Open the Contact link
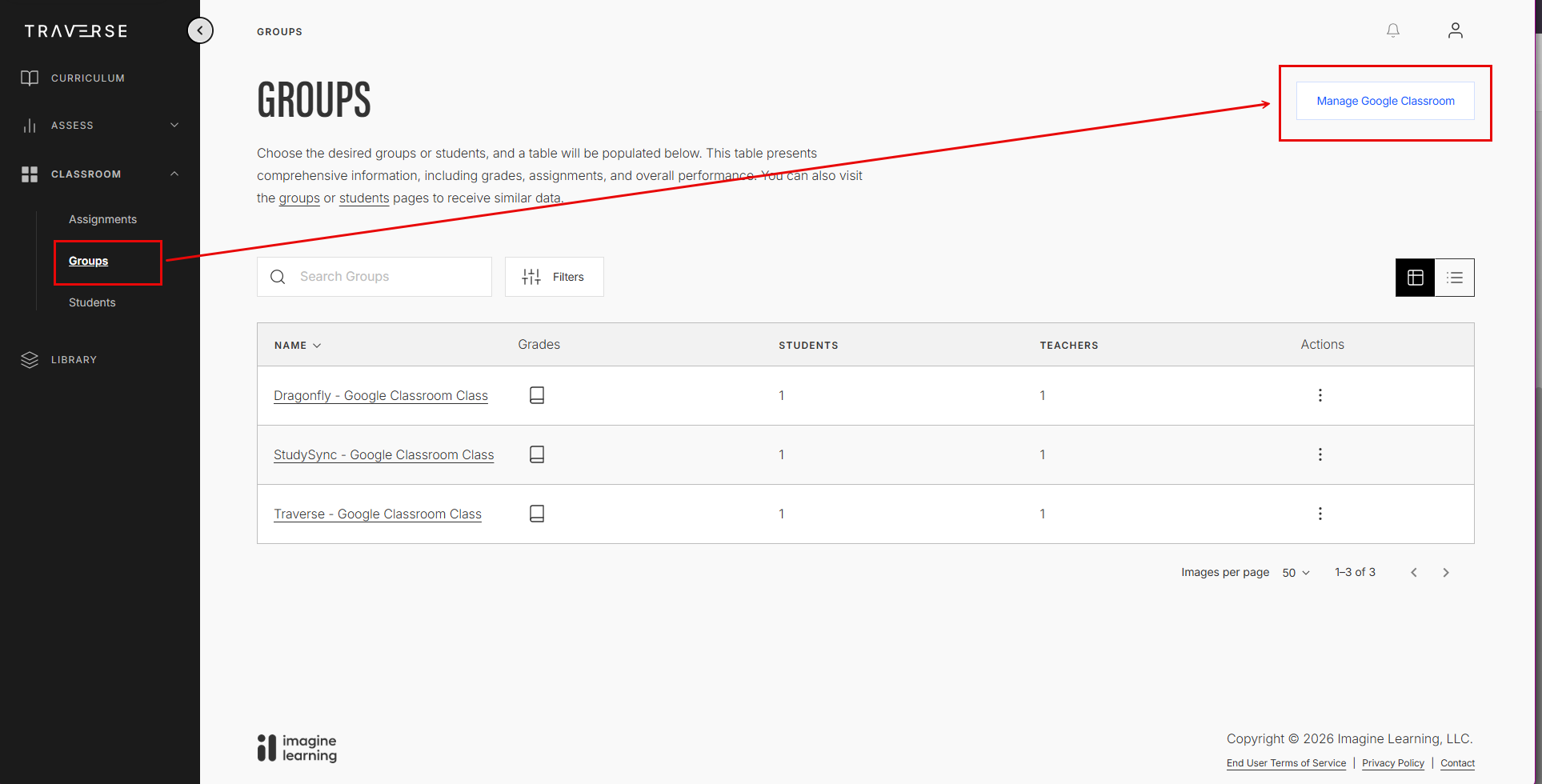The width and height of the screenshot is (1542, 784). tap(1457, 763)
